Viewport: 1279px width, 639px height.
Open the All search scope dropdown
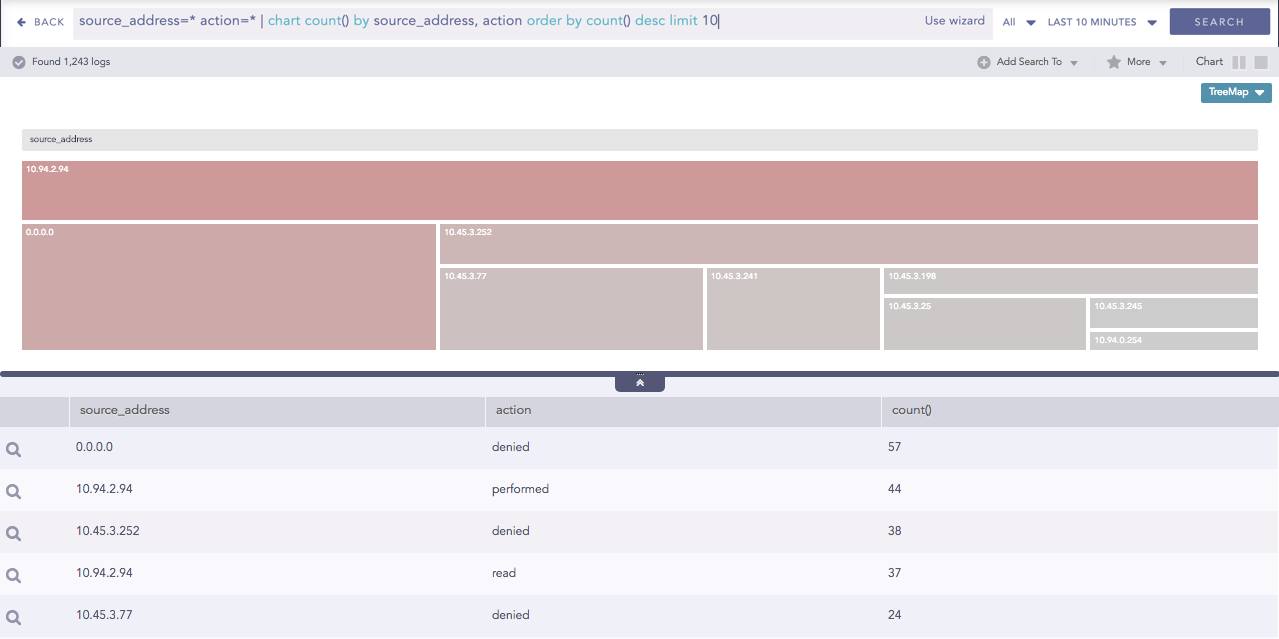tap(1018, 21)
